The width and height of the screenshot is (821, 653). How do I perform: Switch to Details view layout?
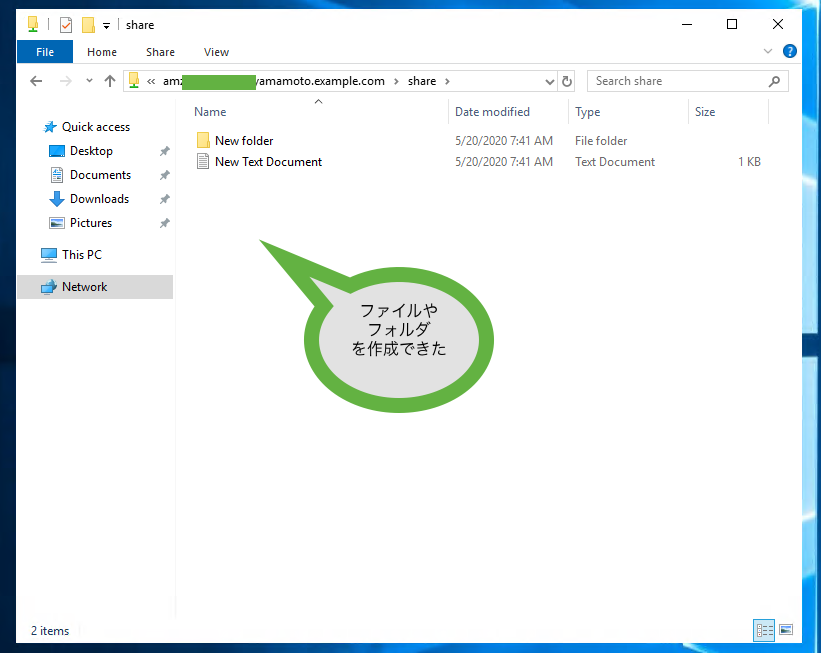(765, 630)
